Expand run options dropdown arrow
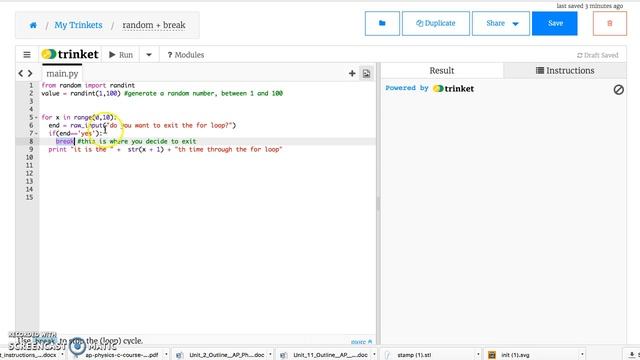This screenshot has height=360, width=640. 149,55
